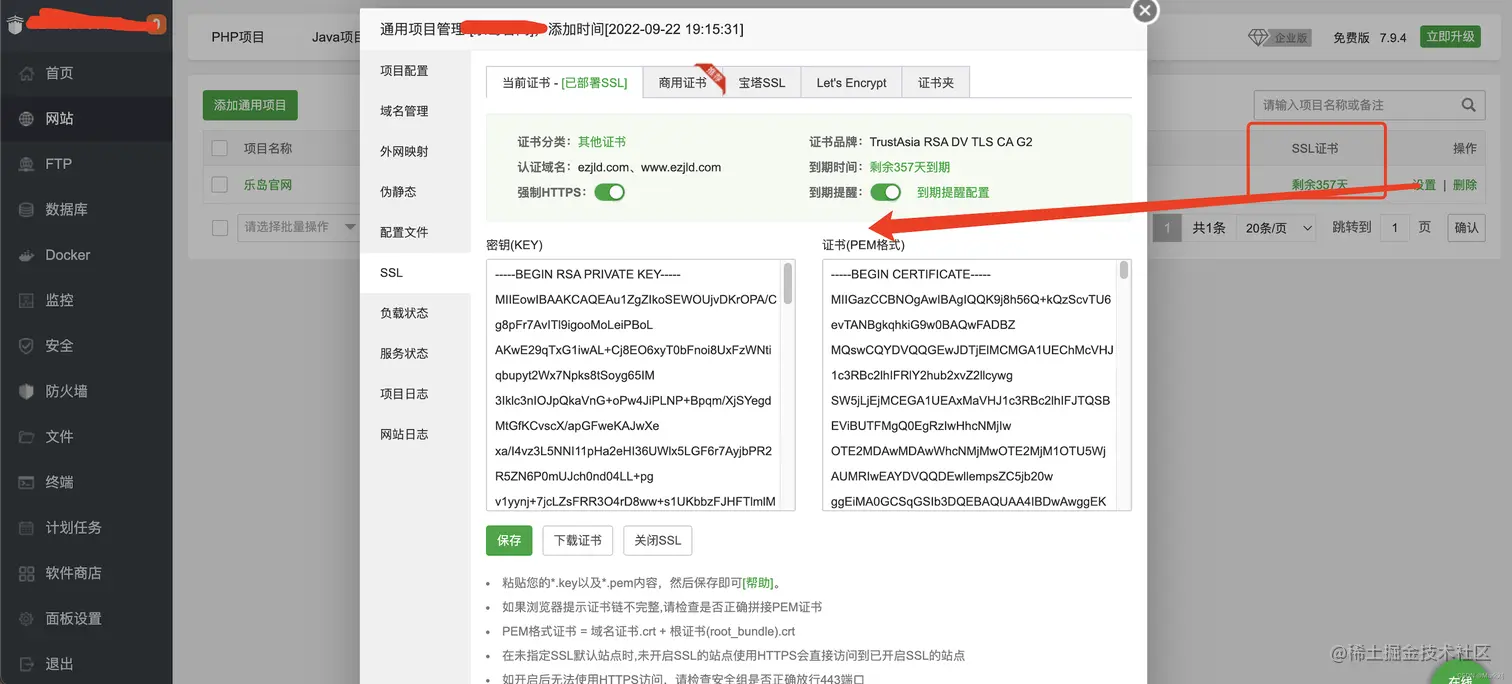Switch to the 宝塔SSL tab
Viewport: 1512px width, 684px height.
click(762, 83)
